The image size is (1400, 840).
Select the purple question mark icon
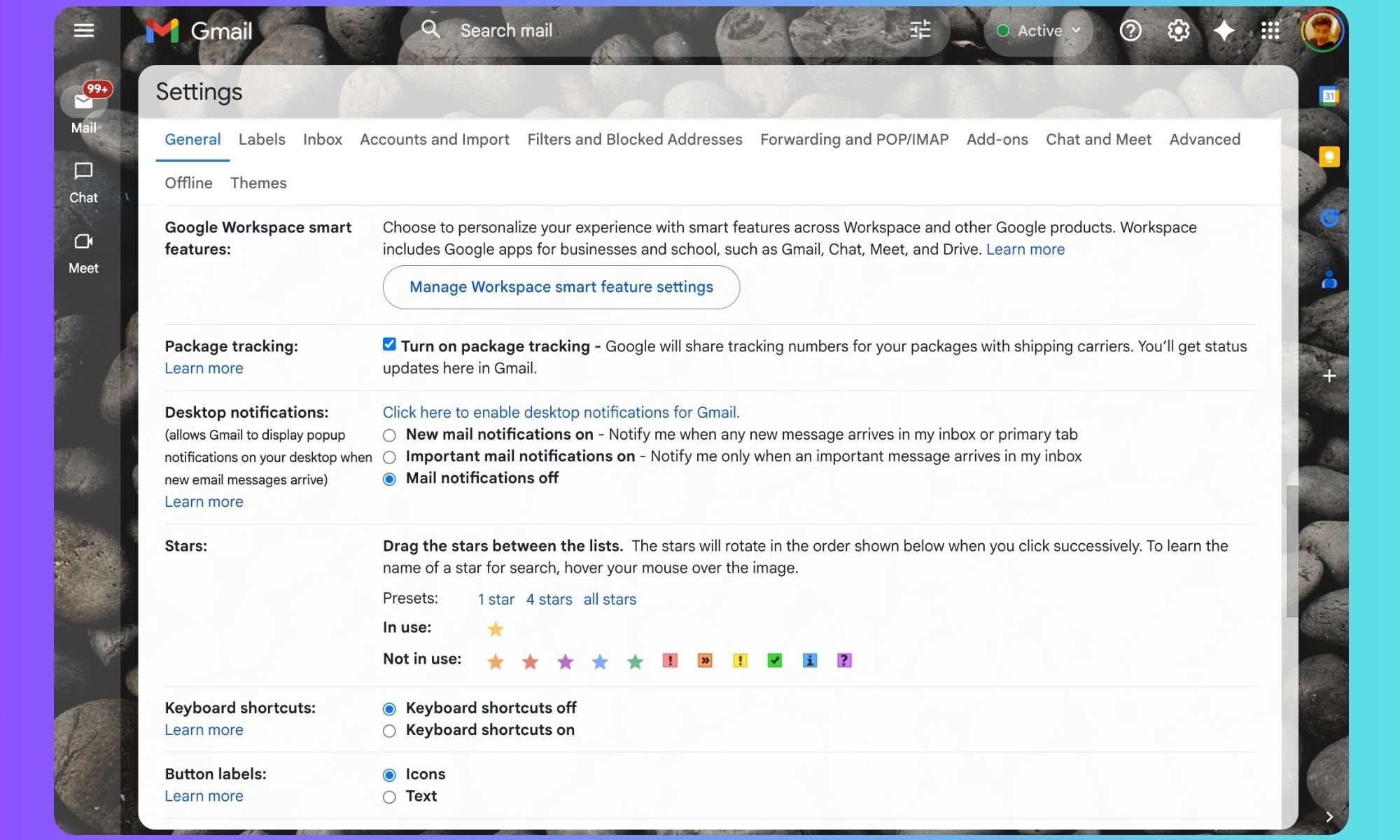coord(844,660)
